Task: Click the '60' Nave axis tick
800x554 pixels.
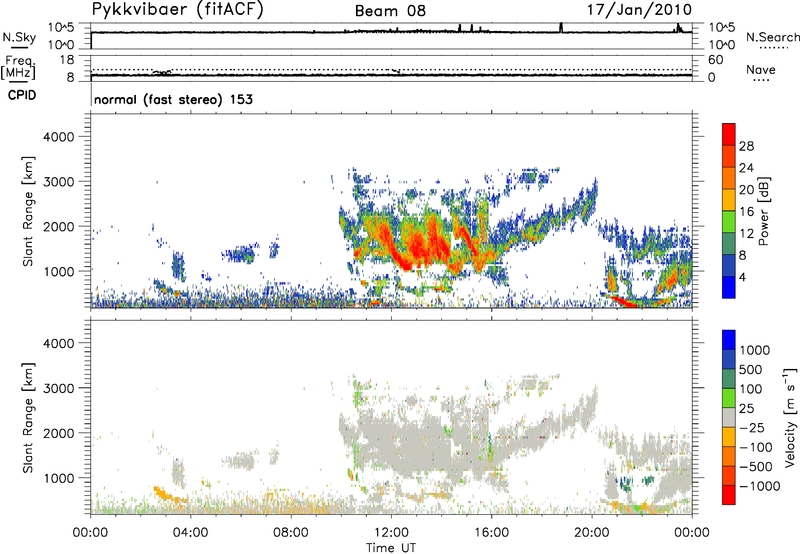Action: pyautogui.click(x=716, y=60)
